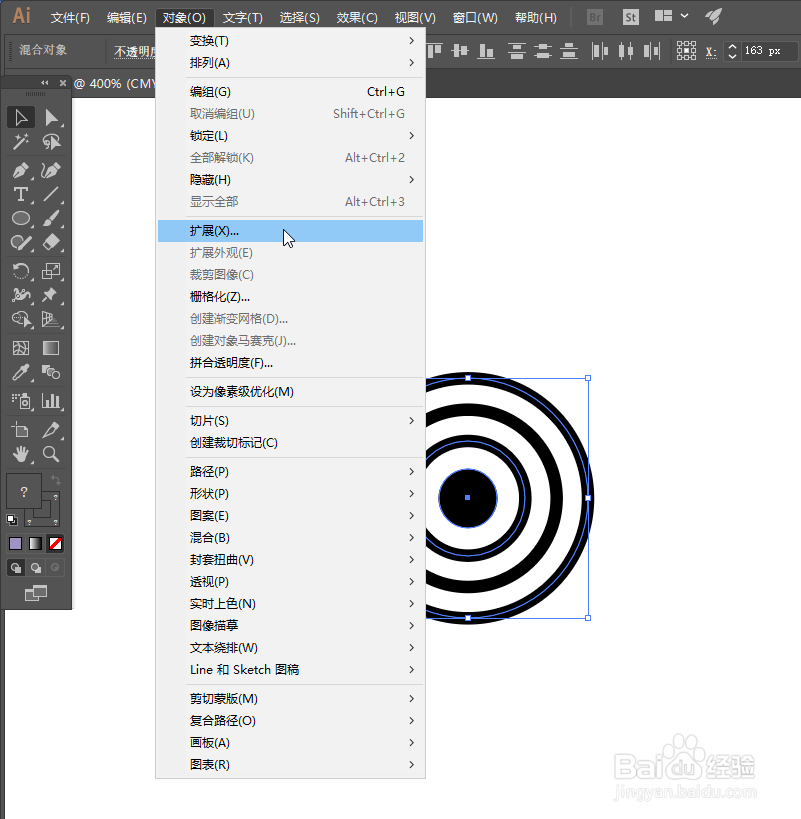Choose 拼合透明度(F)... menu item
This screenshot has height=819, width=801.
(290, 362)
